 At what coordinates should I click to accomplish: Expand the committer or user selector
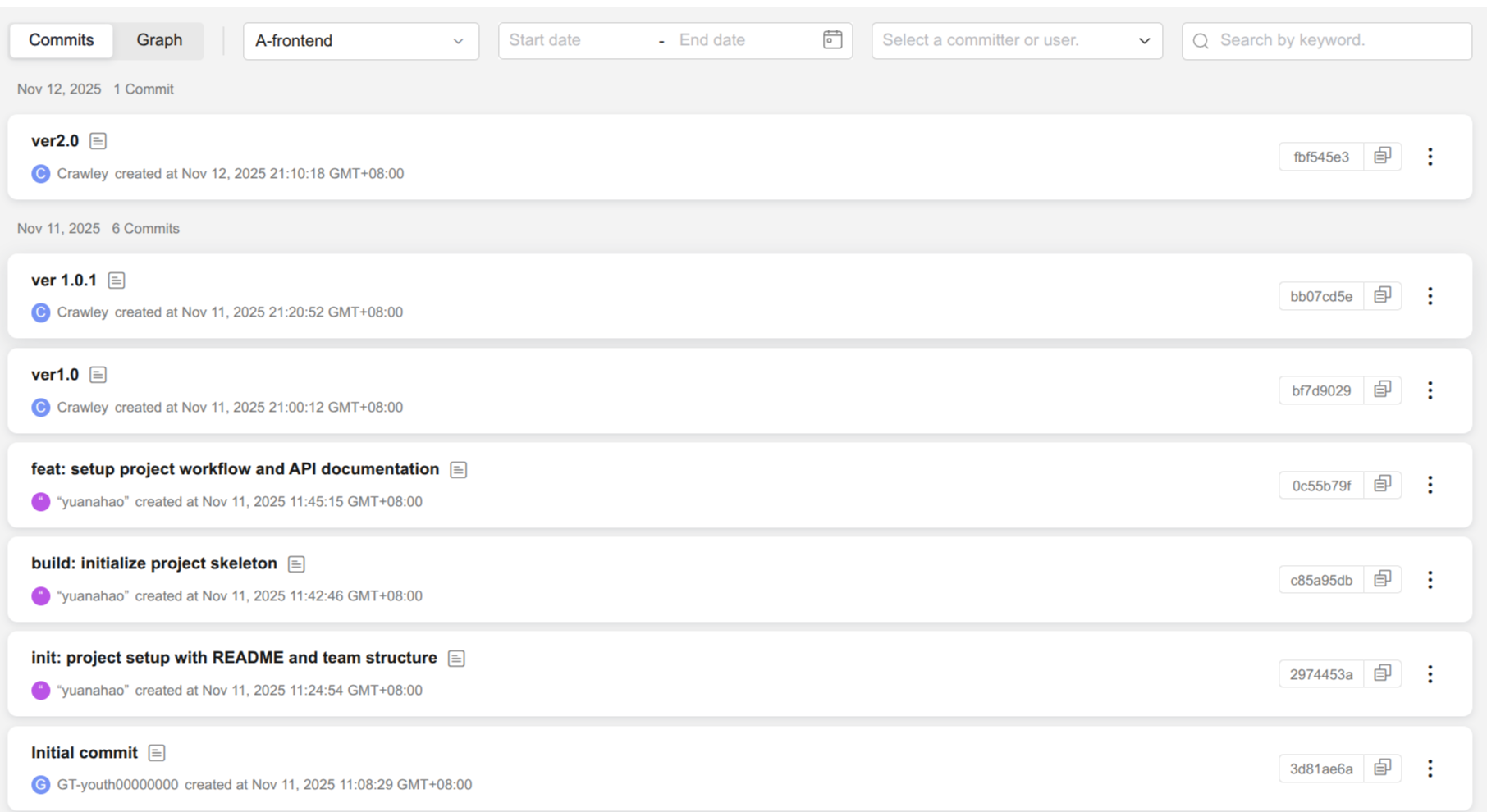click(1017, 41)
